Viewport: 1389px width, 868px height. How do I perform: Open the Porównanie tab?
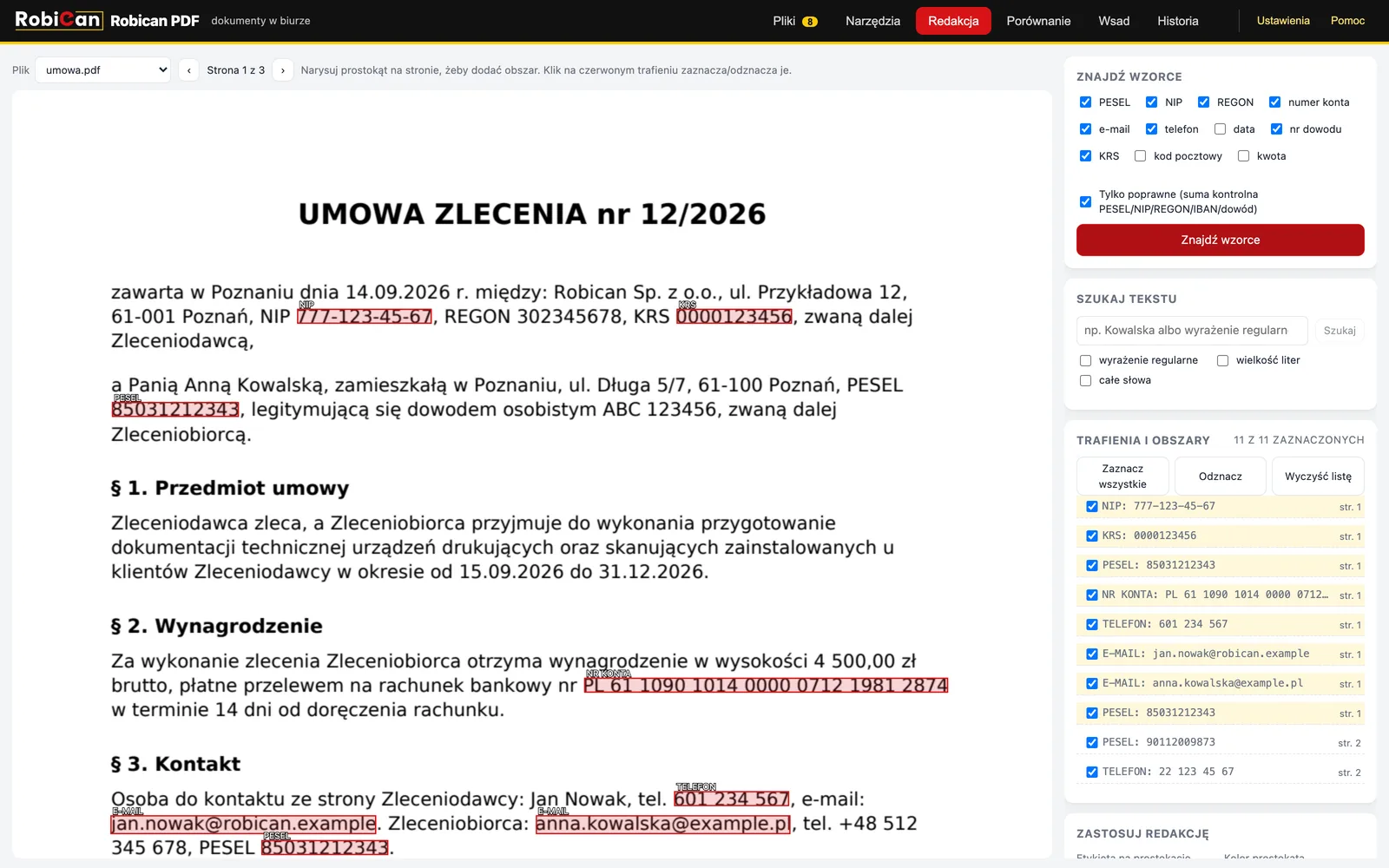1038,21
